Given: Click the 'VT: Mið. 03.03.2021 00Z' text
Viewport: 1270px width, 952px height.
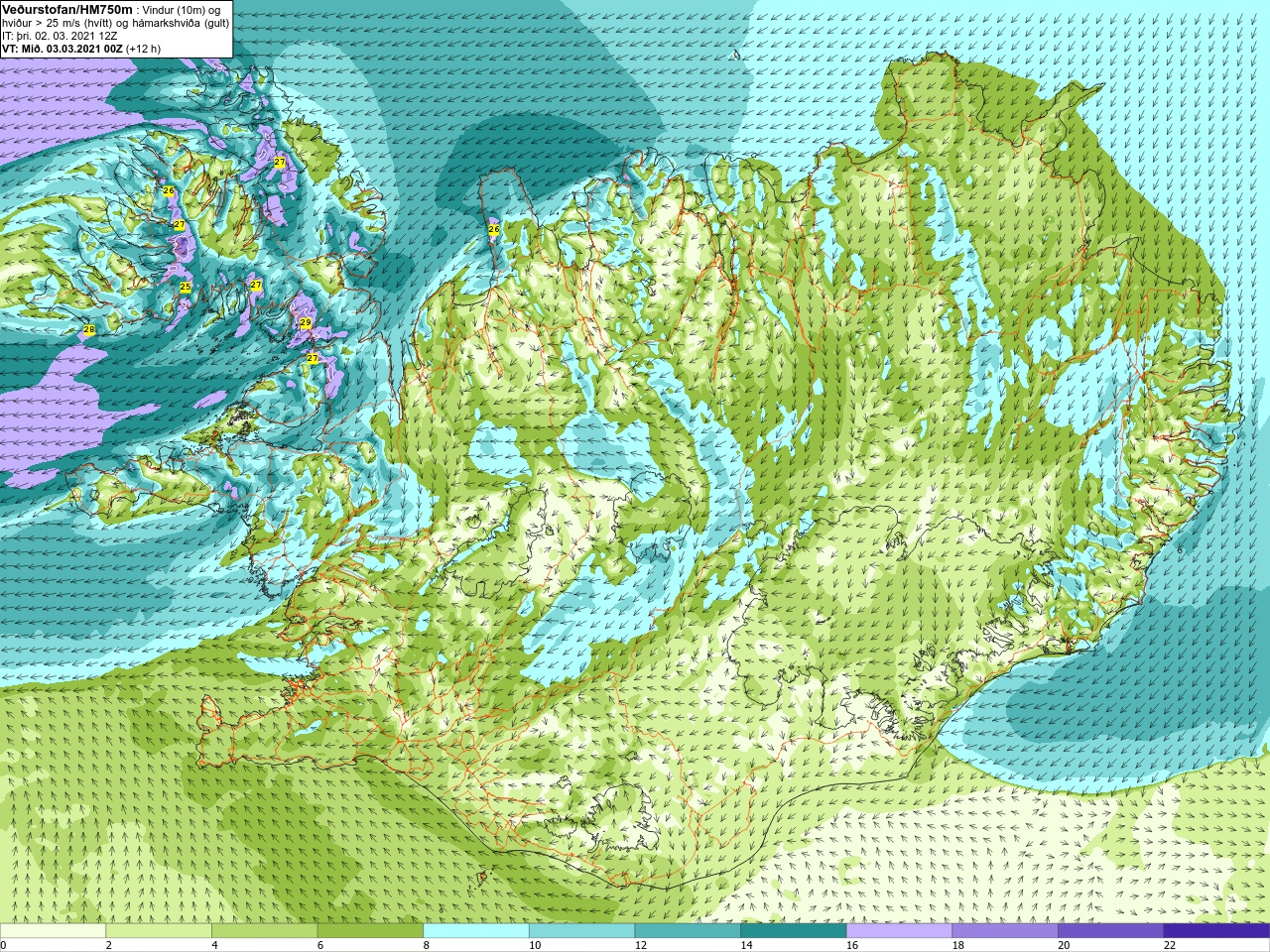Looking at the screenshot, I should pos(63,49).
